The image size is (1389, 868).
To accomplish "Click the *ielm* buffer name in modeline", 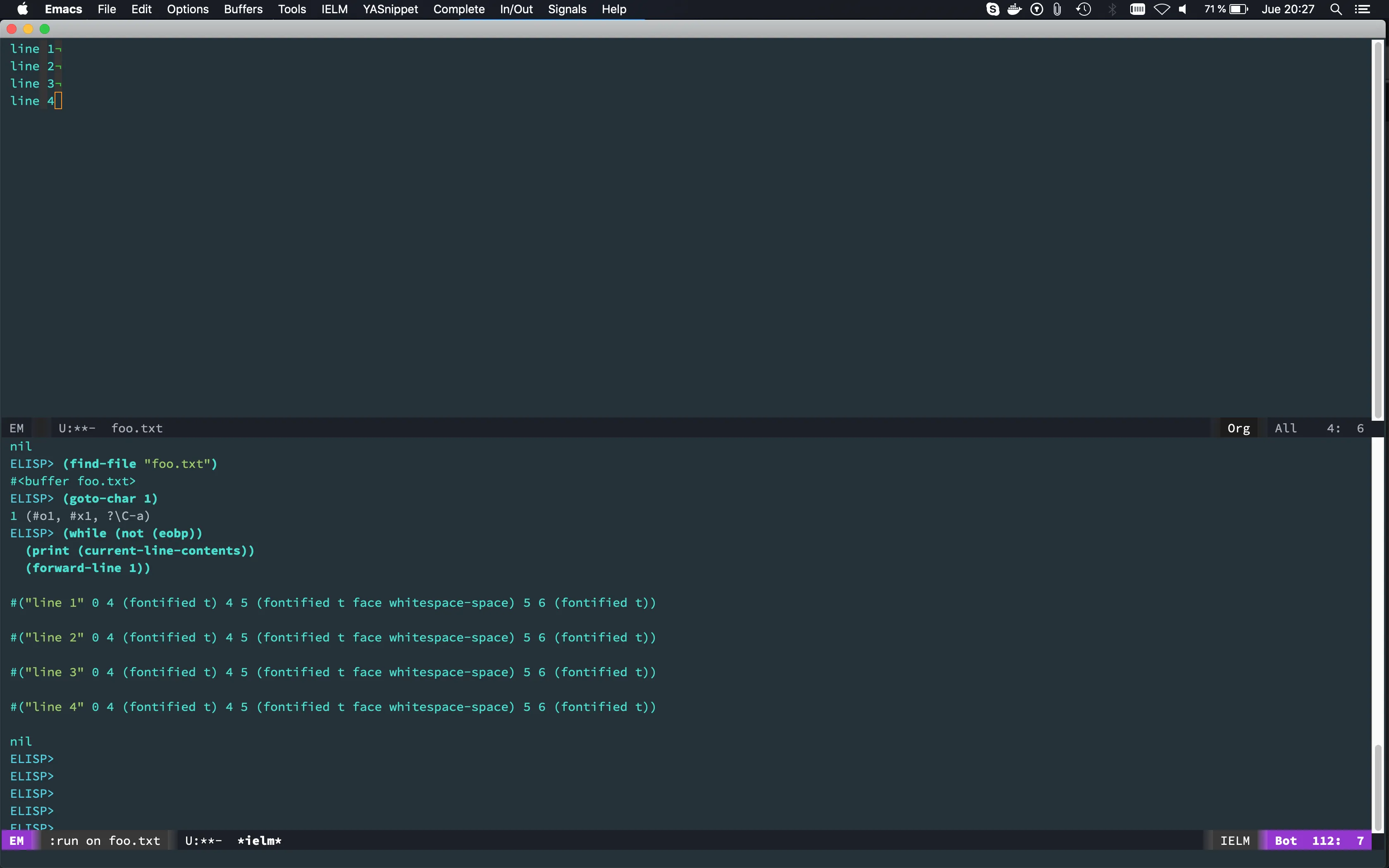I will (x=260, y=840).
